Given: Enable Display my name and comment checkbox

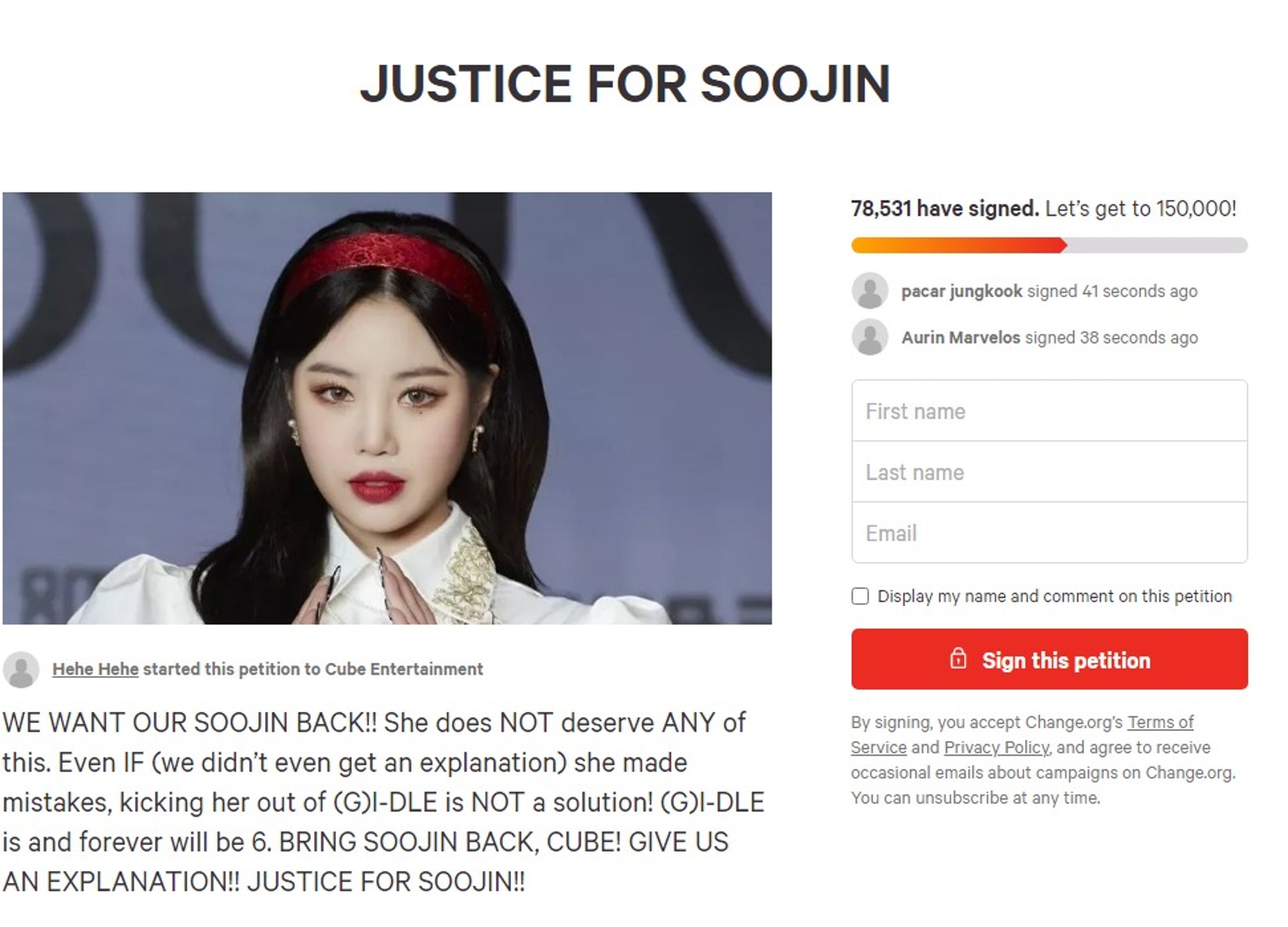Looking at the screenshot, I should tap(860, 596).
